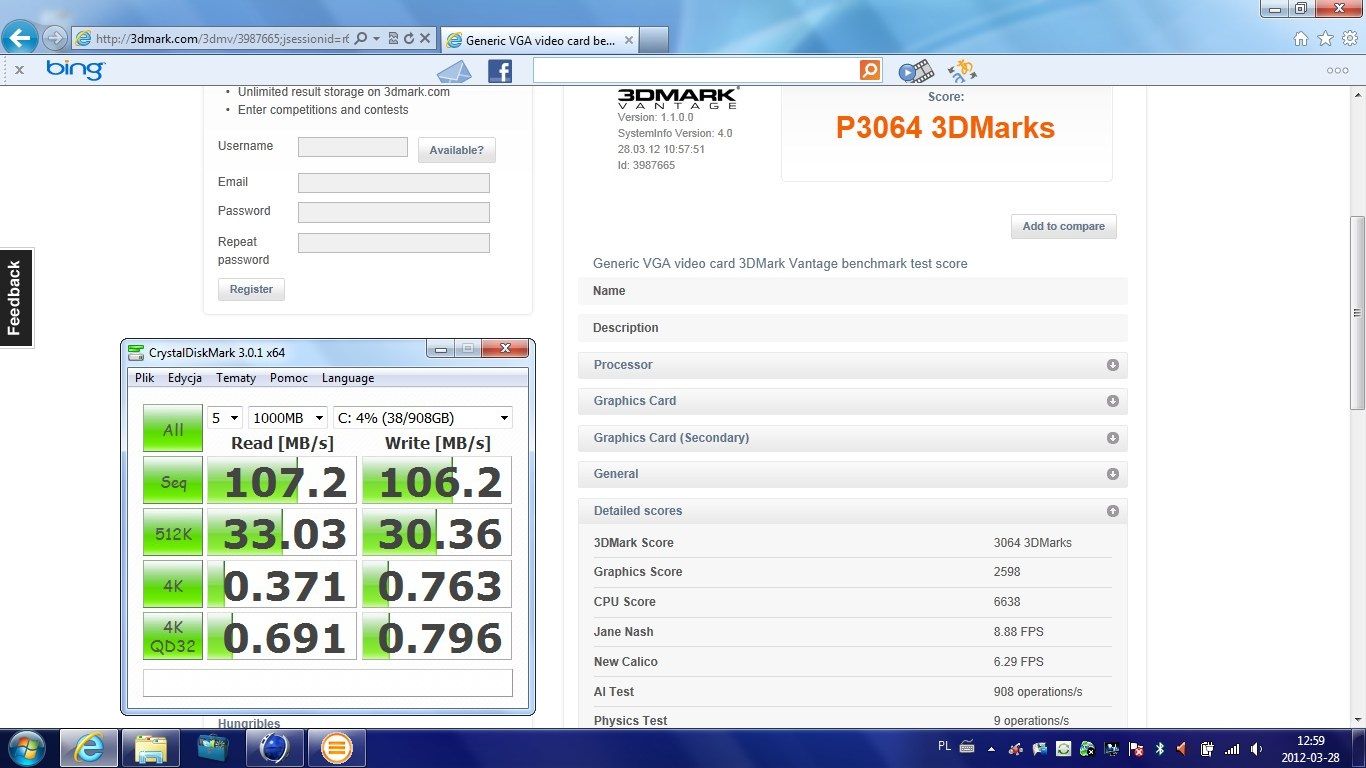Open the Edycja menu in CrystalDiskMark
Screen dimensions: 1366x768
coord(185,378)
